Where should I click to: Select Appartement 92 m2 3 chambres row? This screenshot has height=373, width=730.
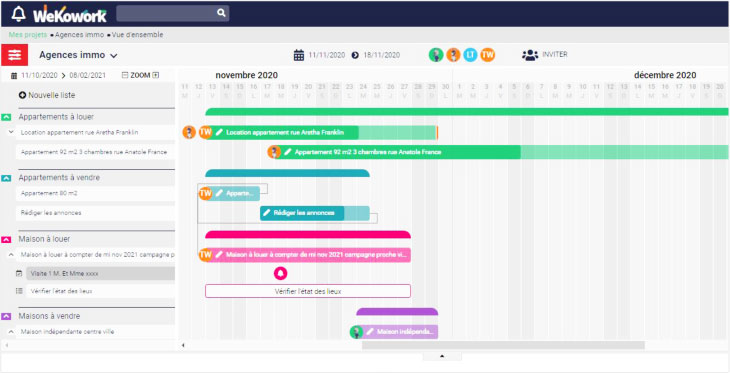click(x=95, y=152)
